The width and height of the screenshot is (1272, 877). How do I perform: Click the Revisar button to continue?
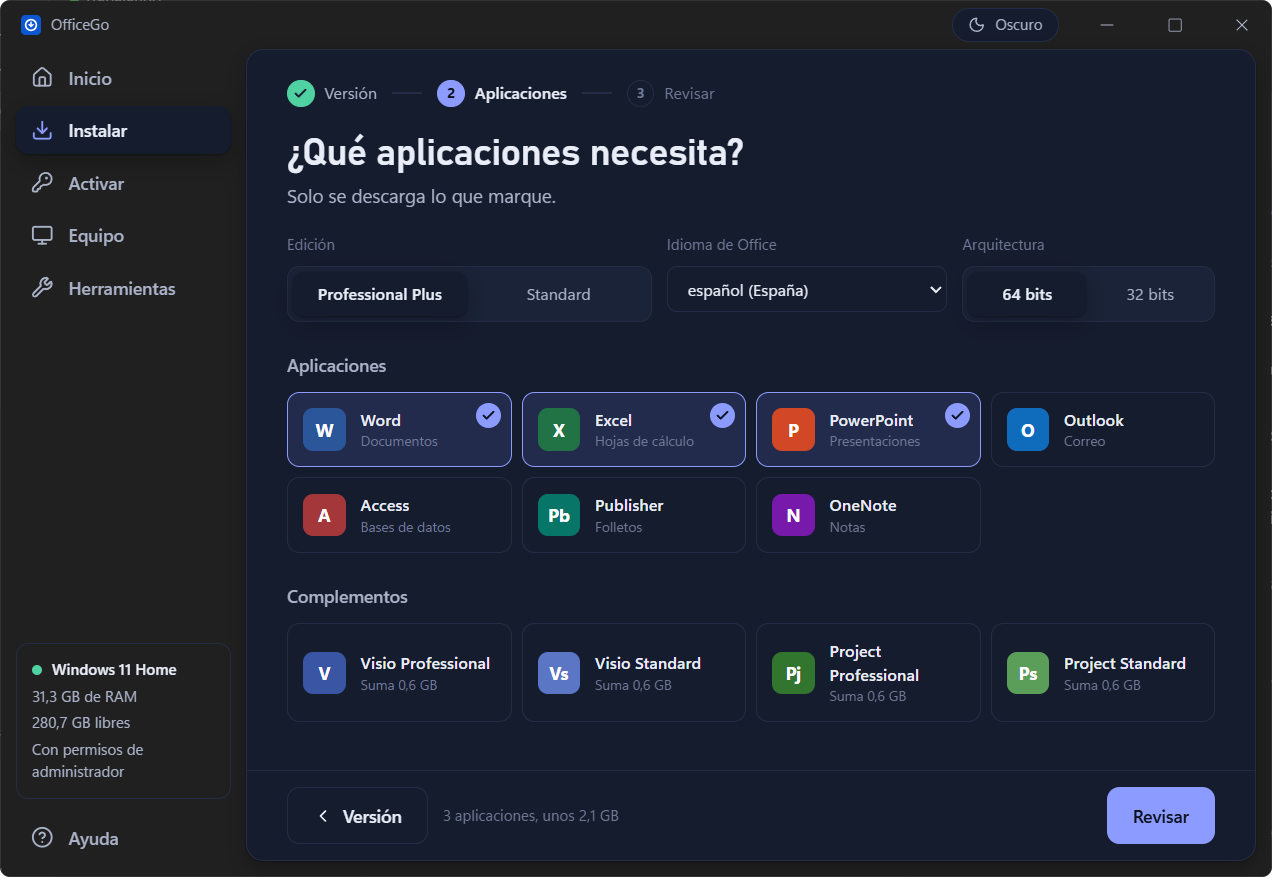(x=1160, y=816)
